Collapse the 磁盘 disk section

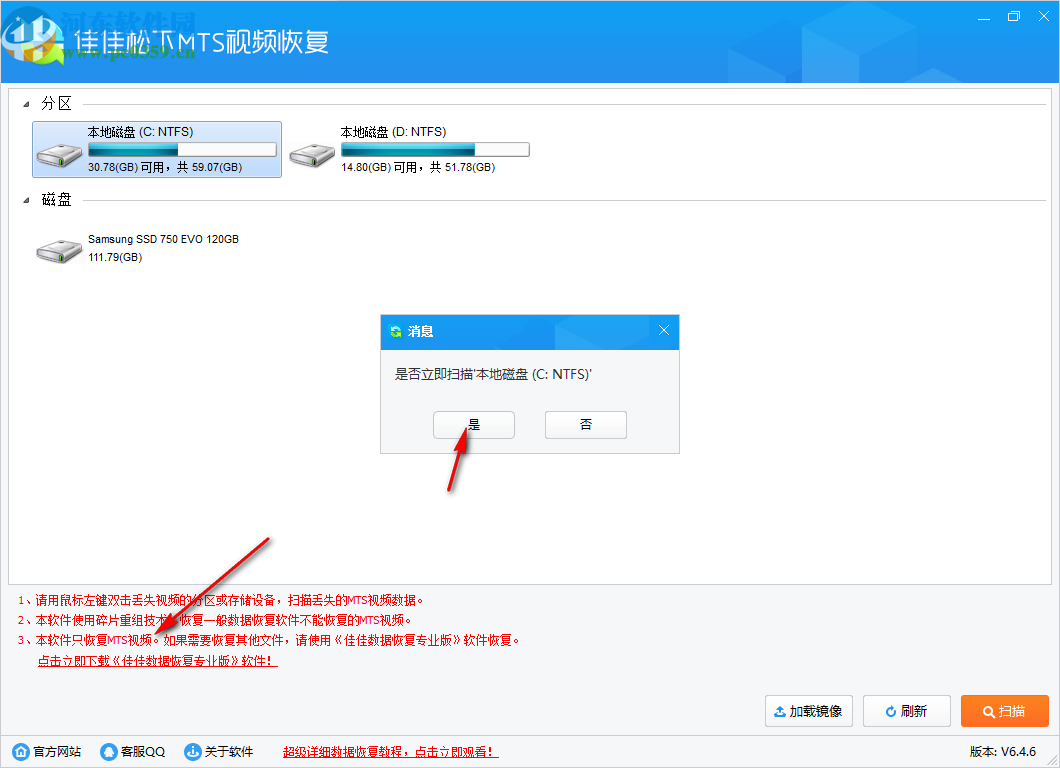[25, 199]
